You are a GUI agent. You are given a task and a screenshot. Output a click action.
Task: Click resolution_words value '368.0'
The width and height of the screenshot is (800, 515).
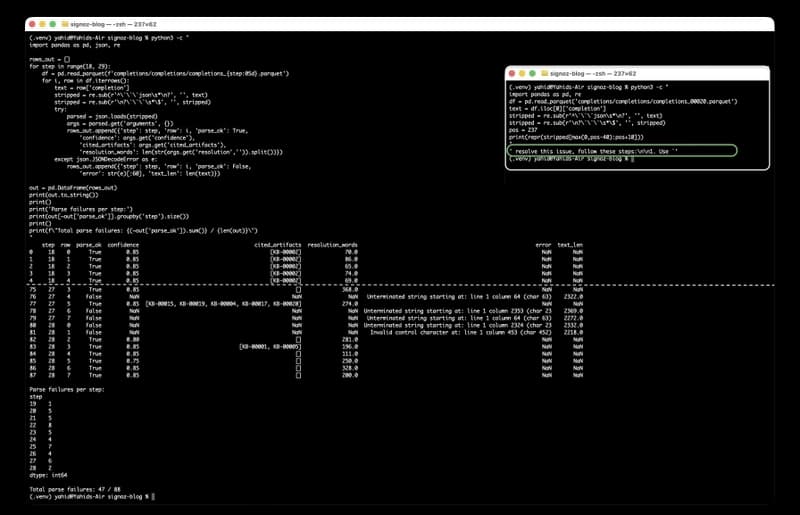tap(349, 289)
